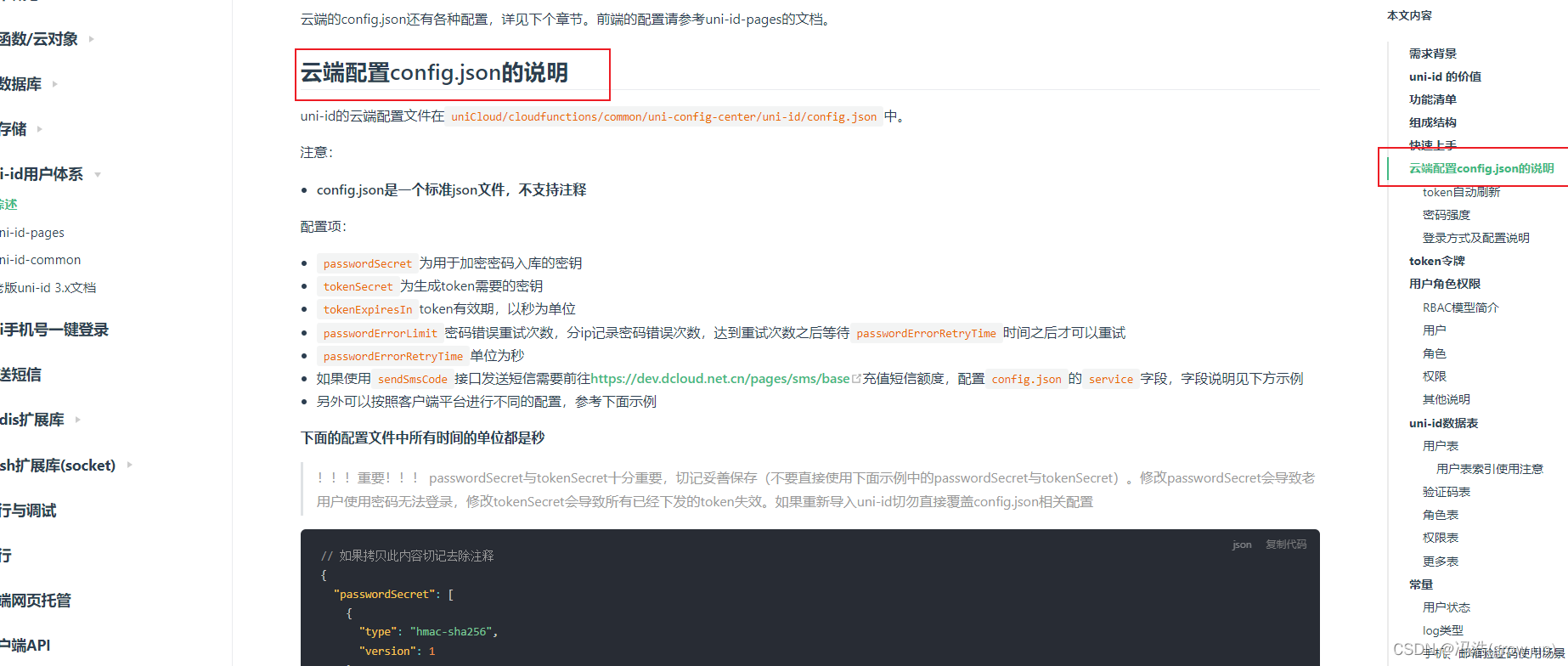Click the passwordErrorLimit config item code
The image size is (1568, 666).
point(380,333)
